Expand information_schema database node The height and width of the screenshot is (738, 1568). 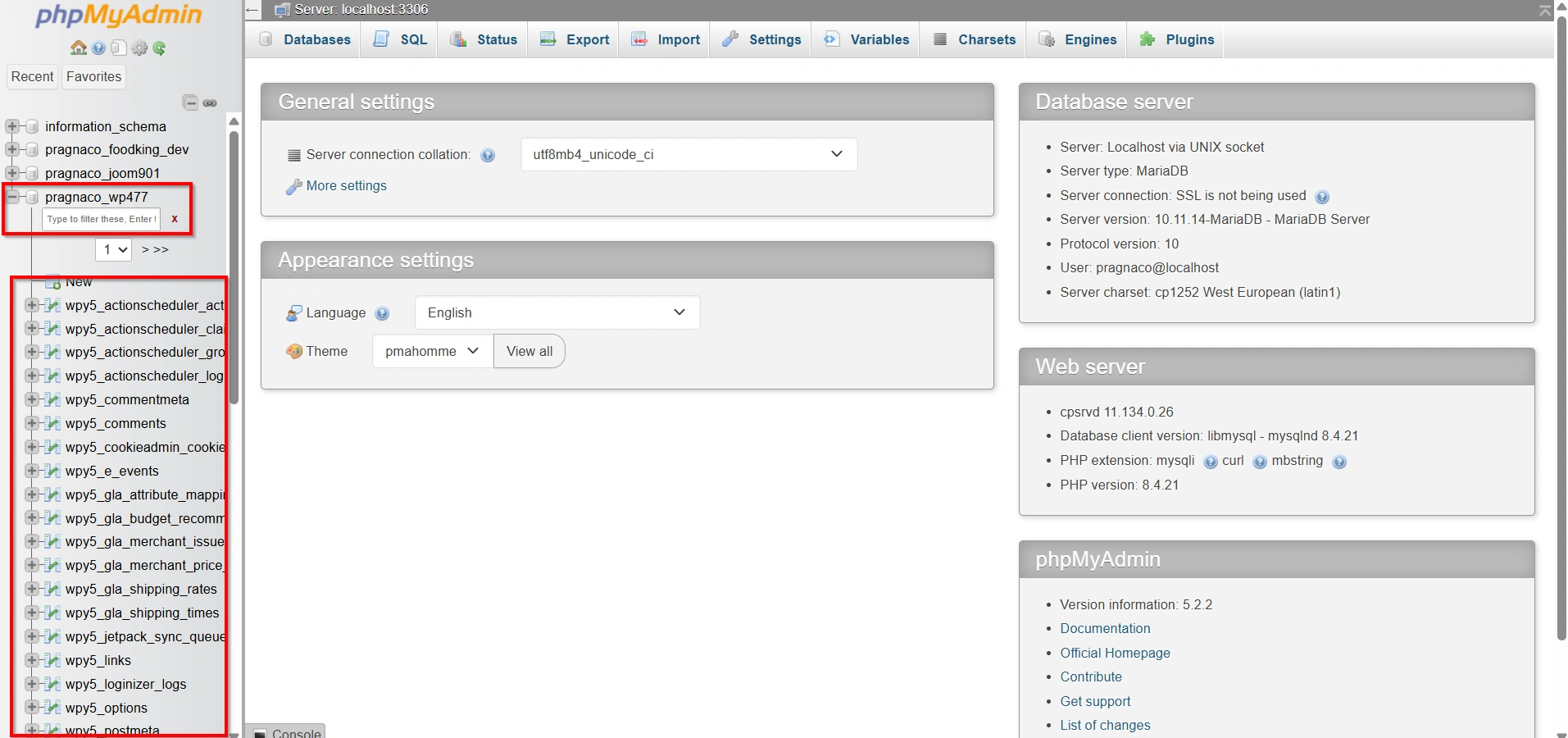[x=12, y=126]
